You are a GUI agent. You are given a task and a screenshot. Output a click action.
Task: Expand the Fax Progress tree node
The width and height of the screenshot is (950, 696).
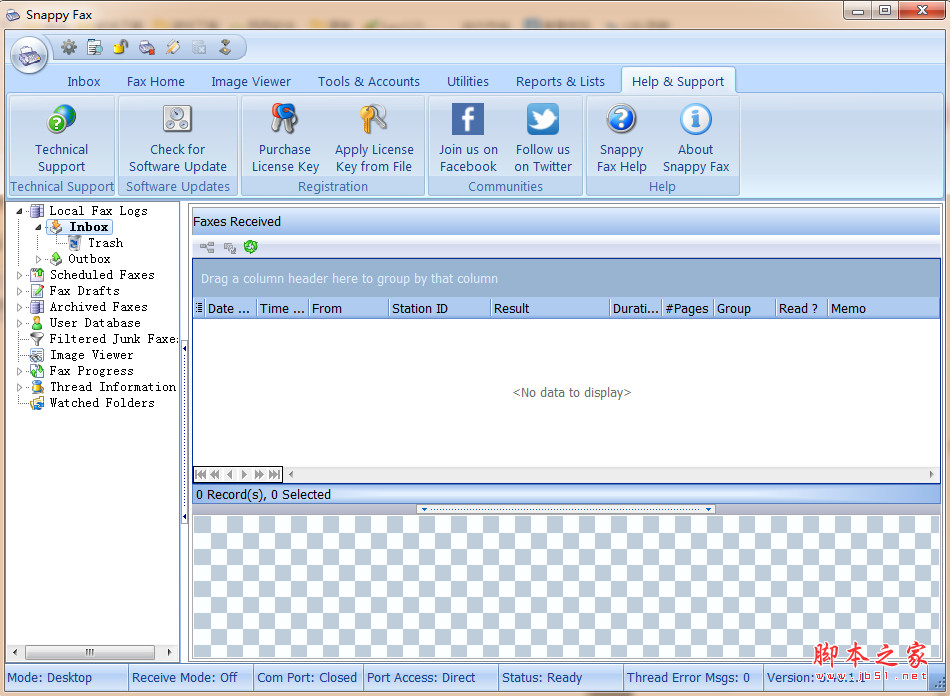[19, 371]
